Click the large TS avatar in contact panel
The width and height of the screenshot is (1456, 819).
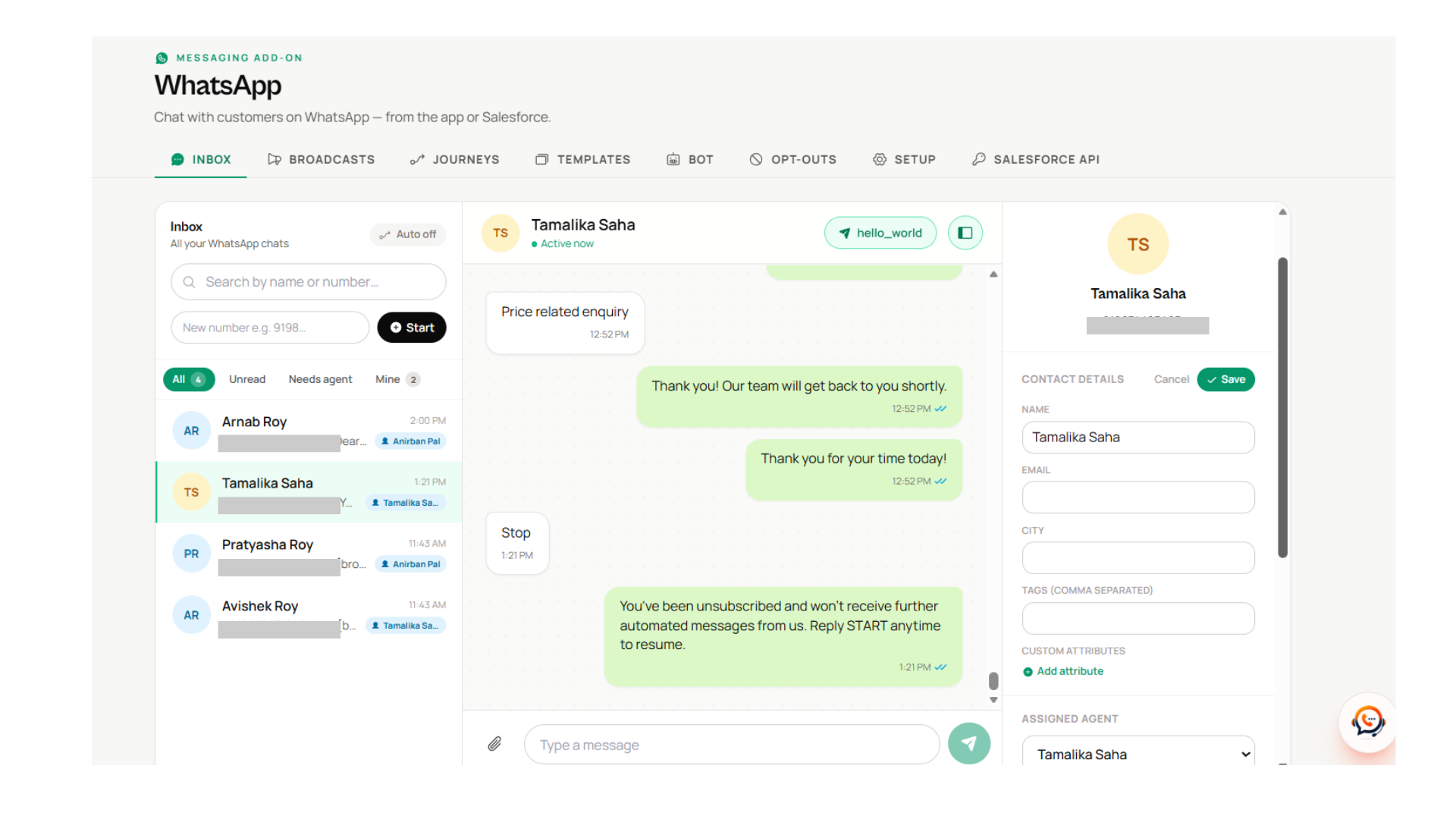pyautogui.click(x=1137, y=244)
